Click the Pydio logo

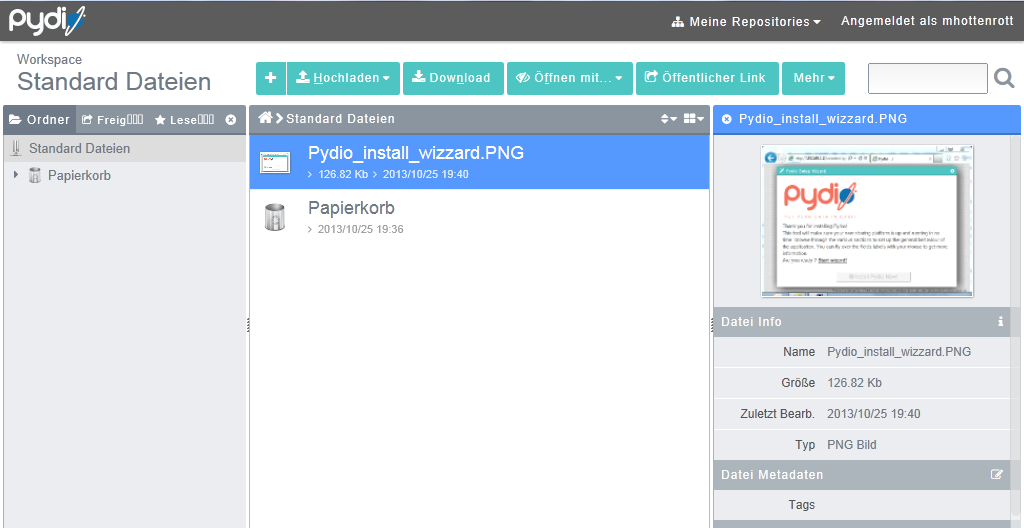(x=47, y=21)
